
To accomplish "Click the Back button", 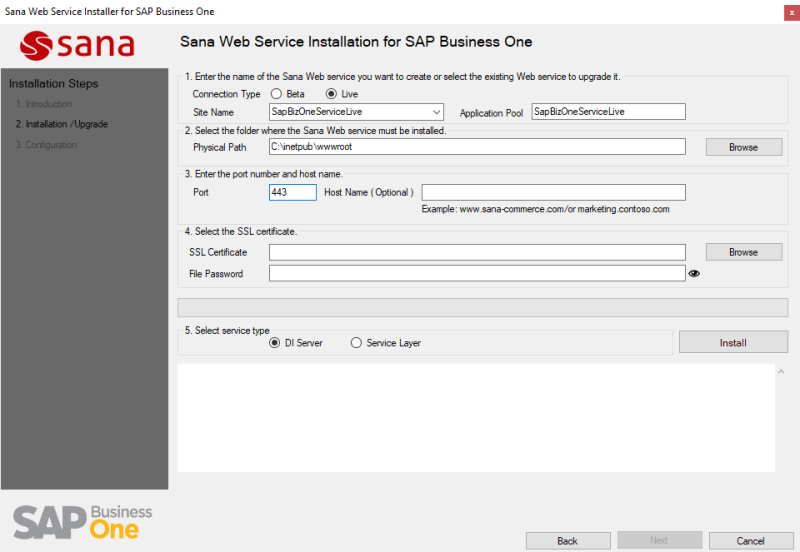I will pyautogui.click(x=567, y=540).
